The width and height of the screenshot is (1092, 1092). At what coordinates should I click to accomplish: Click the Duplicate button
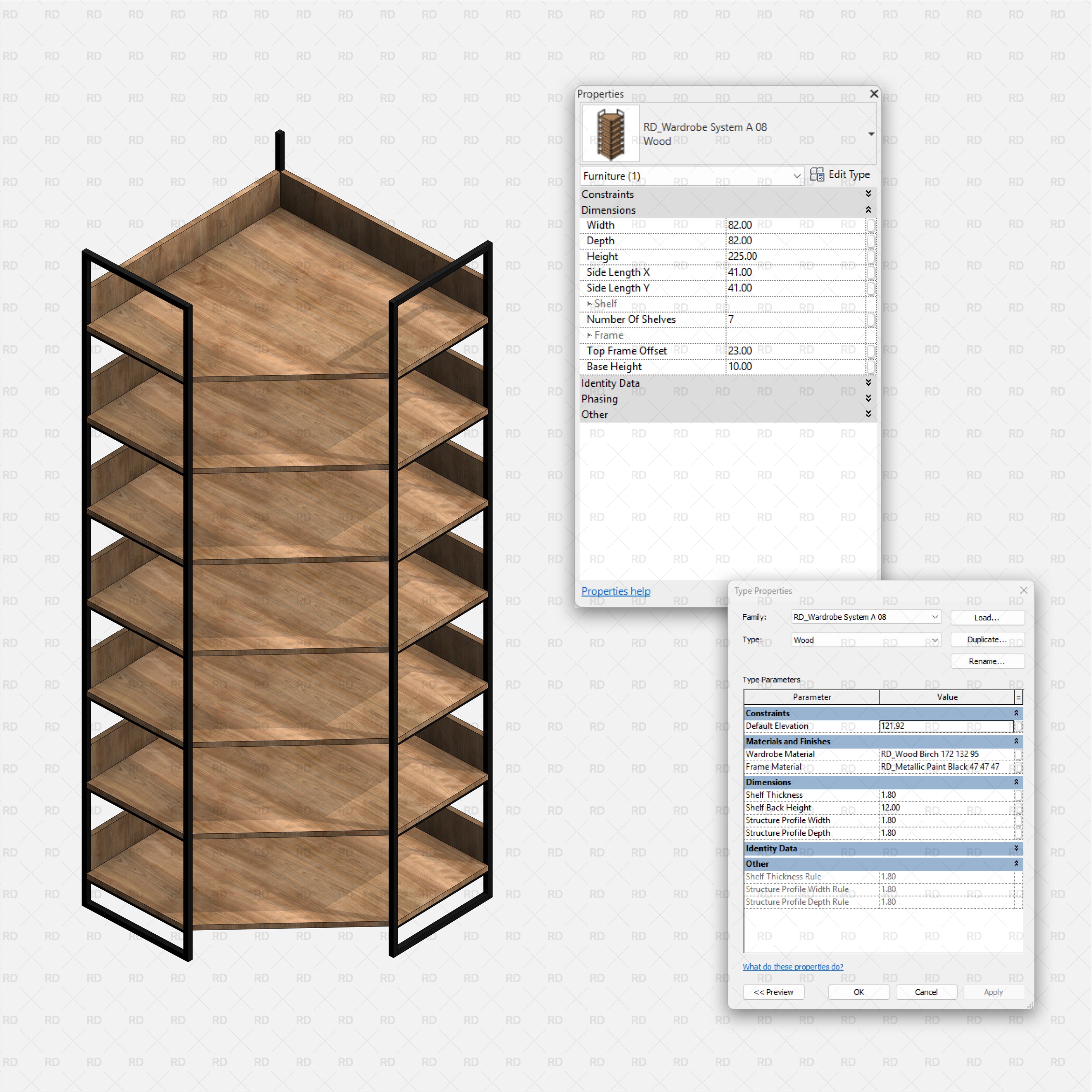pos(988,639)
